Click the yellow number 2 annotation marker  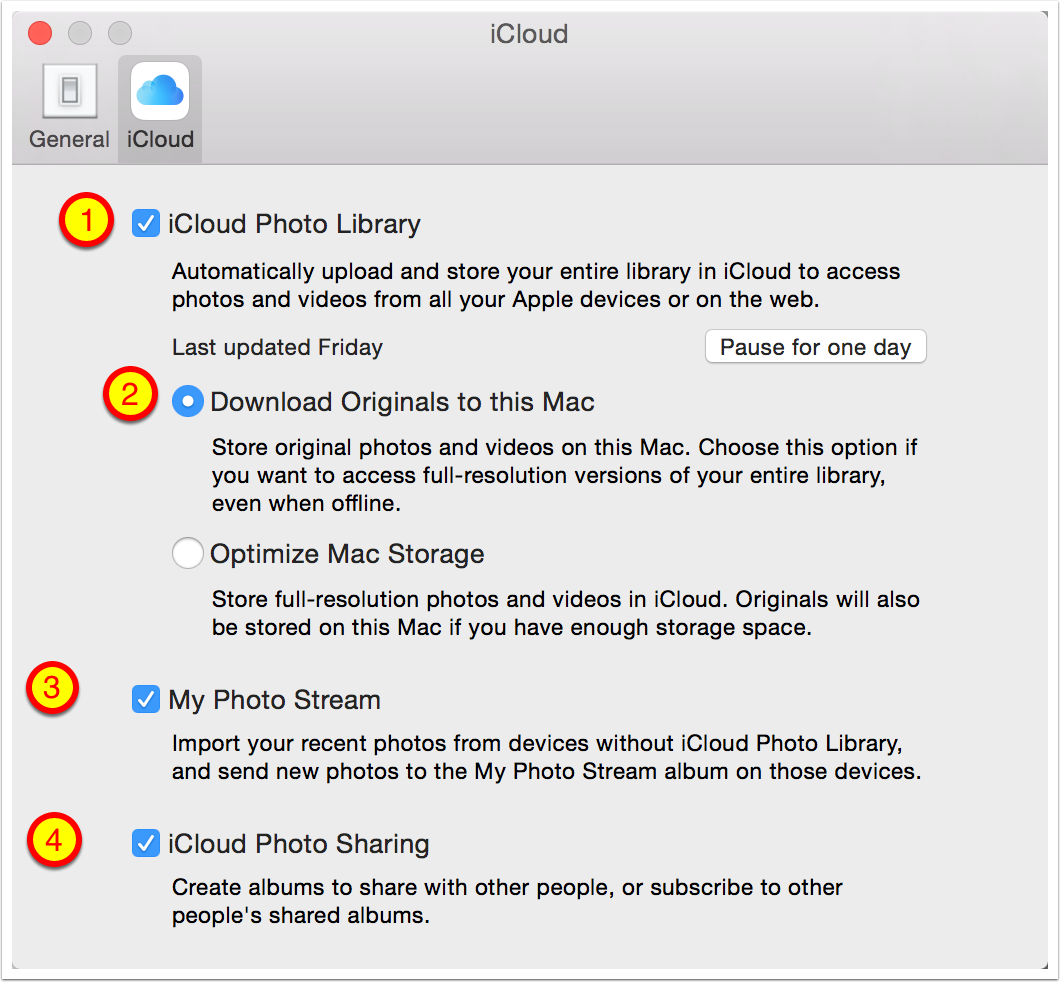click(x=130, y=394)
